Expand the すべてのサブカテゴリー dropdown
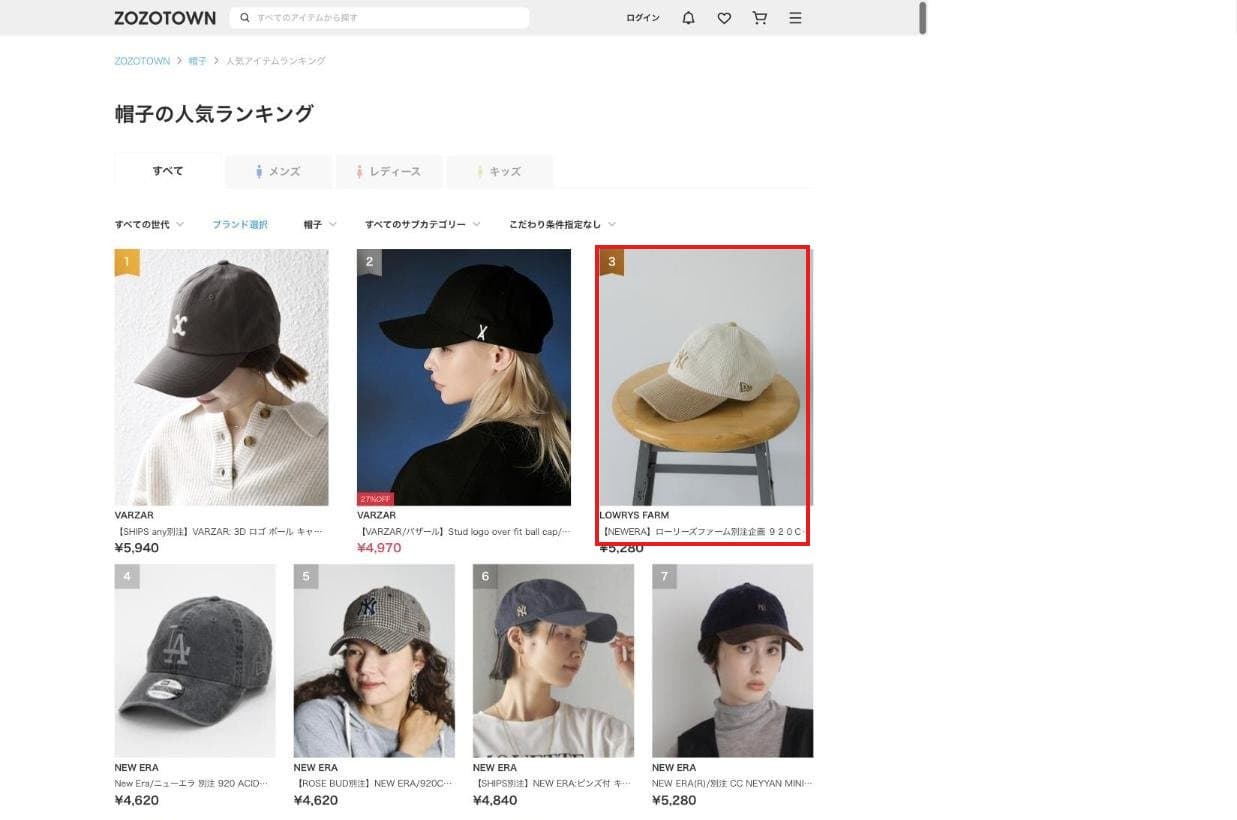This screenshot has height=820, width=1237. (423, 225)
